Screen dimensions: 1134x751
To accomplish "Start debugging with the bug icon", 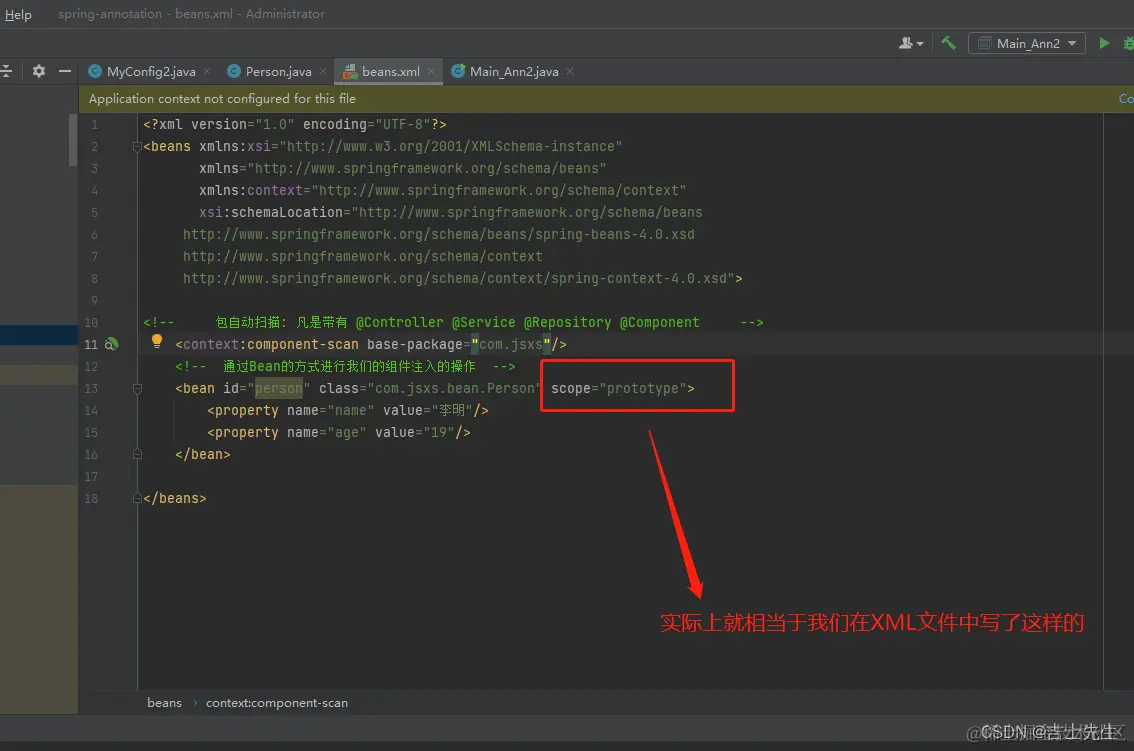I will 1128,43.
